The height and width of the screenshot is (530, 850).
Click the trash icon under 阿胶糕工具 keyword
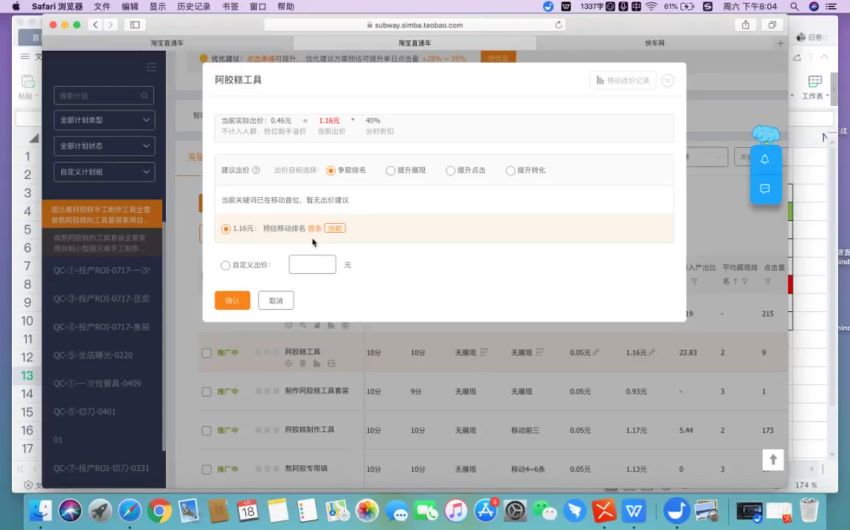[x=303, y=364]
